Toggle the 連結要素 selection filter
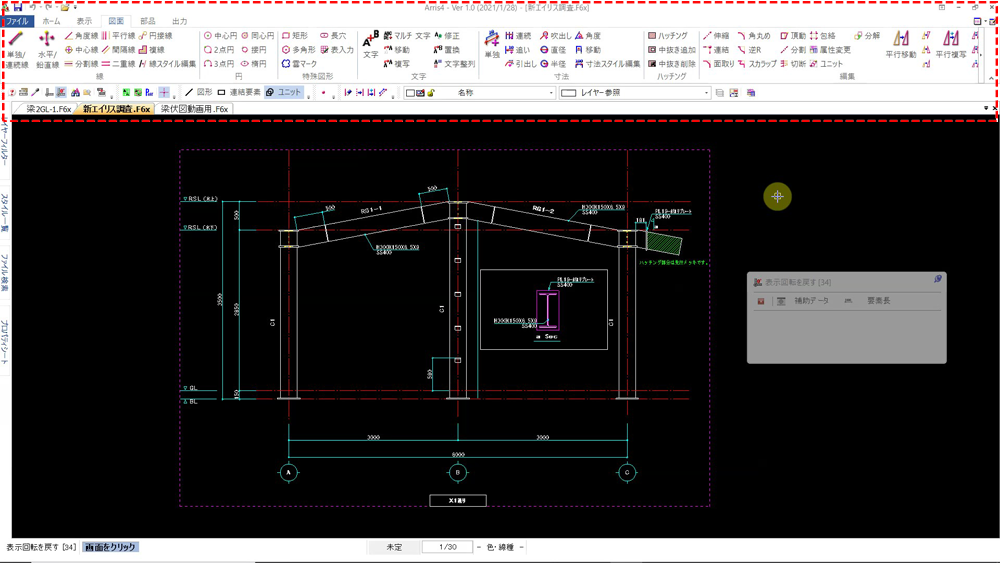 [240, 93]
